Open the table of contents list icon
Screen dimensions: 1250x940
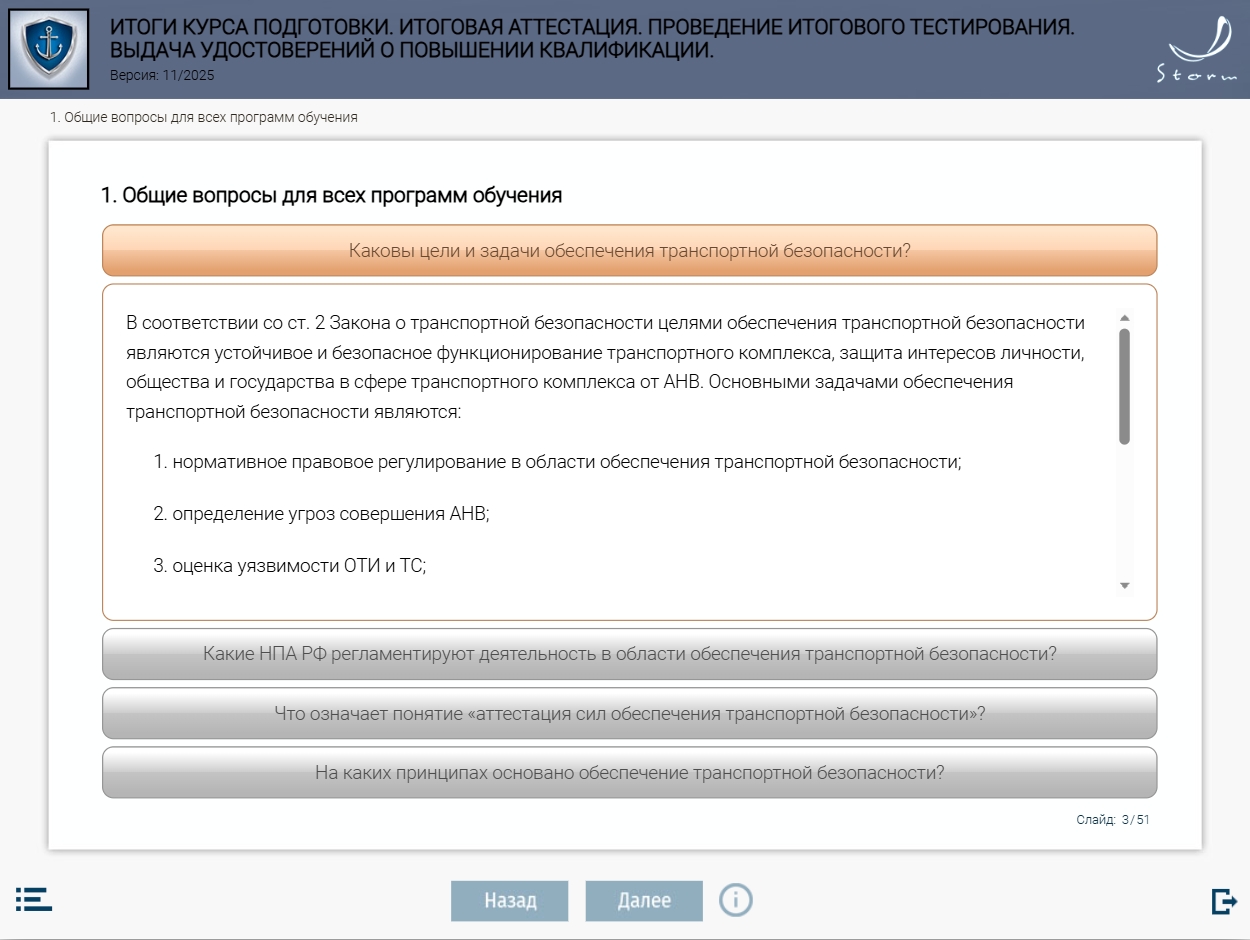click(x=34, y=898)
